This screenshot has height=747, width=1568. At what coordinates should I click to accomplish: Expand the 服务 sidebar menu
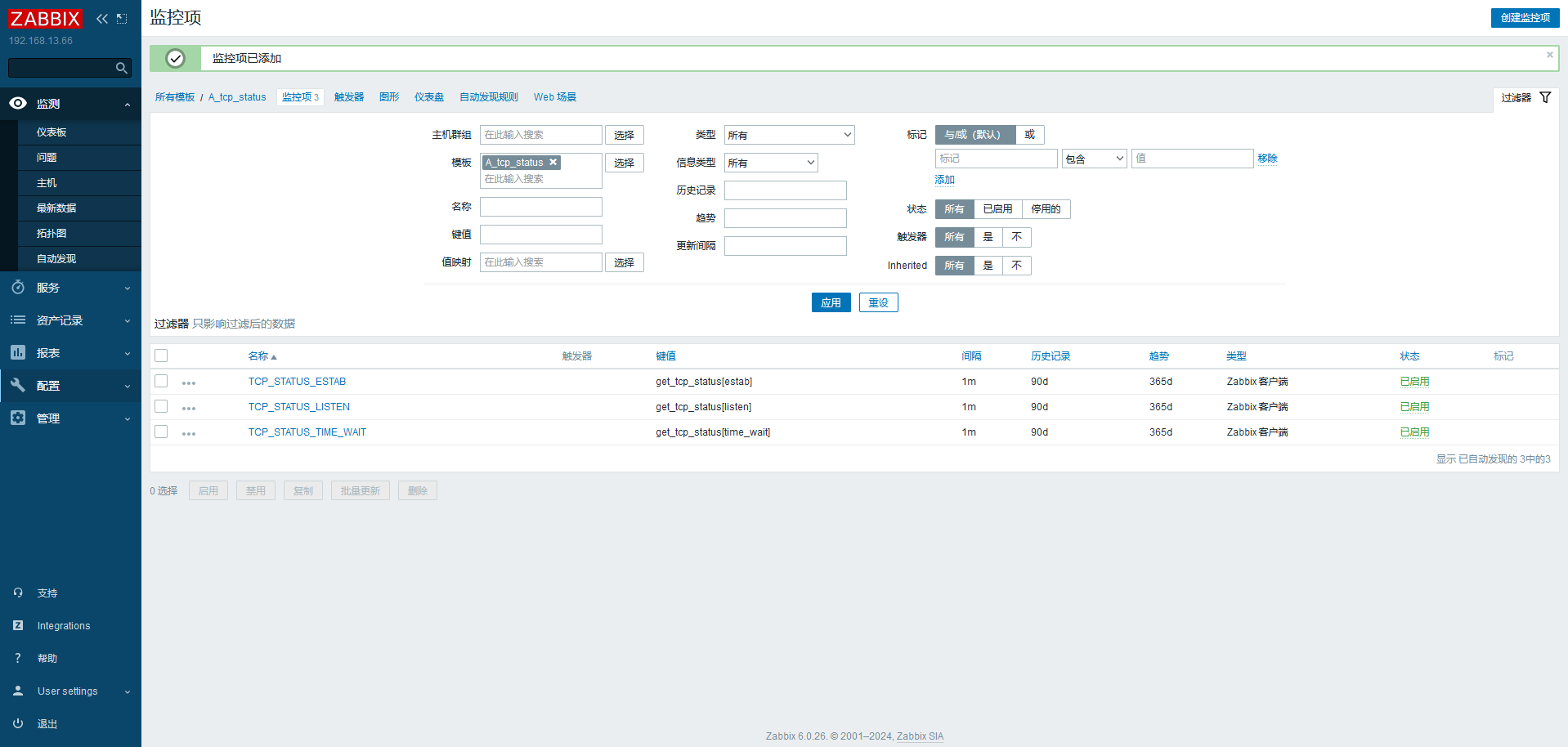tap(70, 288)
